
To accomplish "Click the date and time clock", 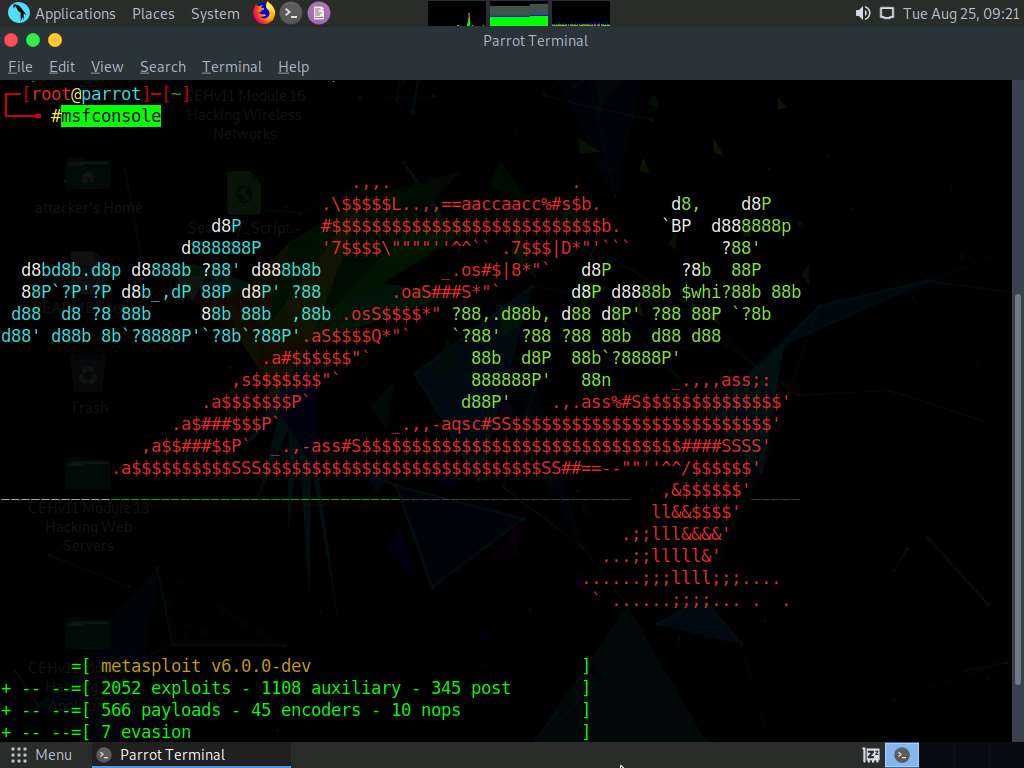I will click(961, 14).
